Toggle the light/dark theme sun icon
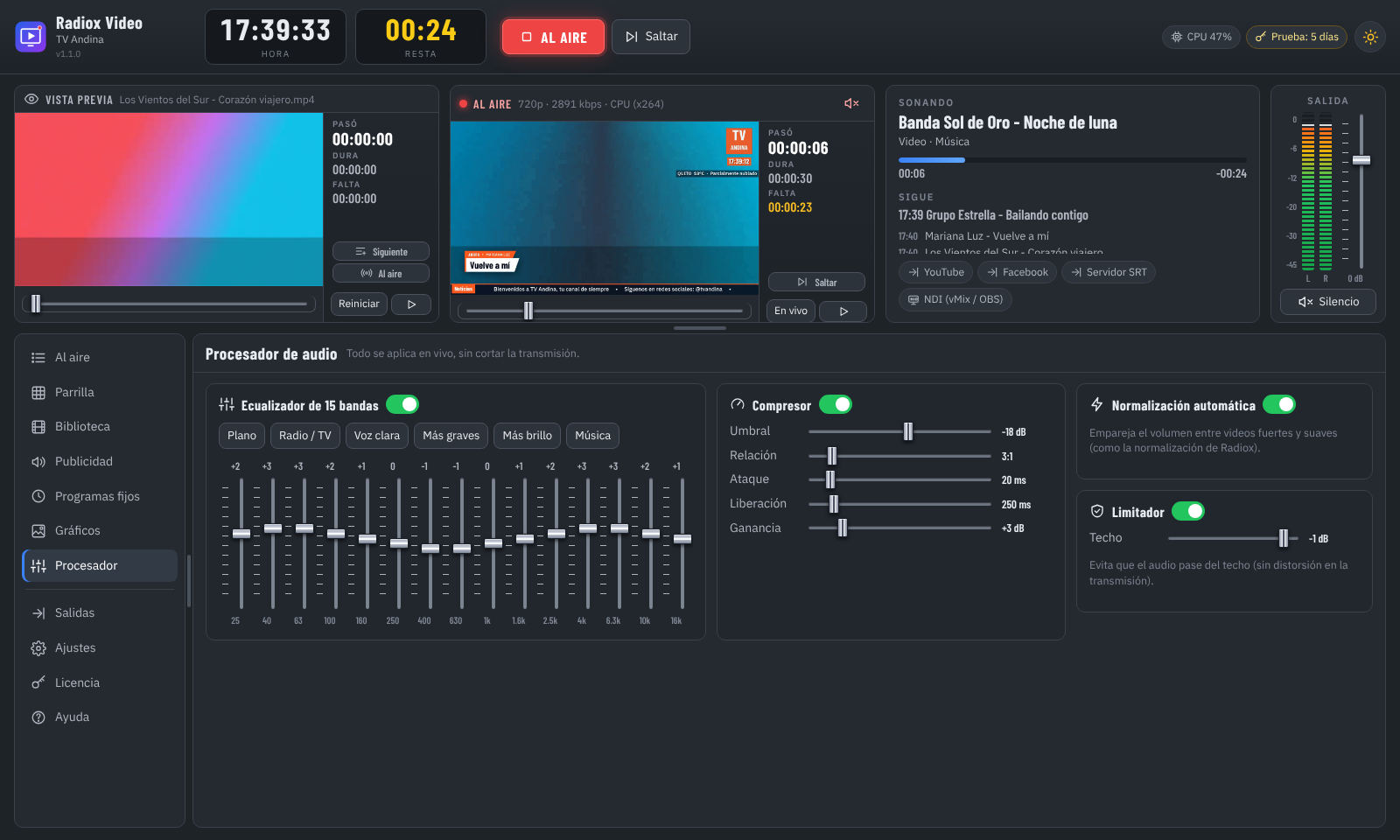This screenshot has width=1400, height=840. (1370, 37)
